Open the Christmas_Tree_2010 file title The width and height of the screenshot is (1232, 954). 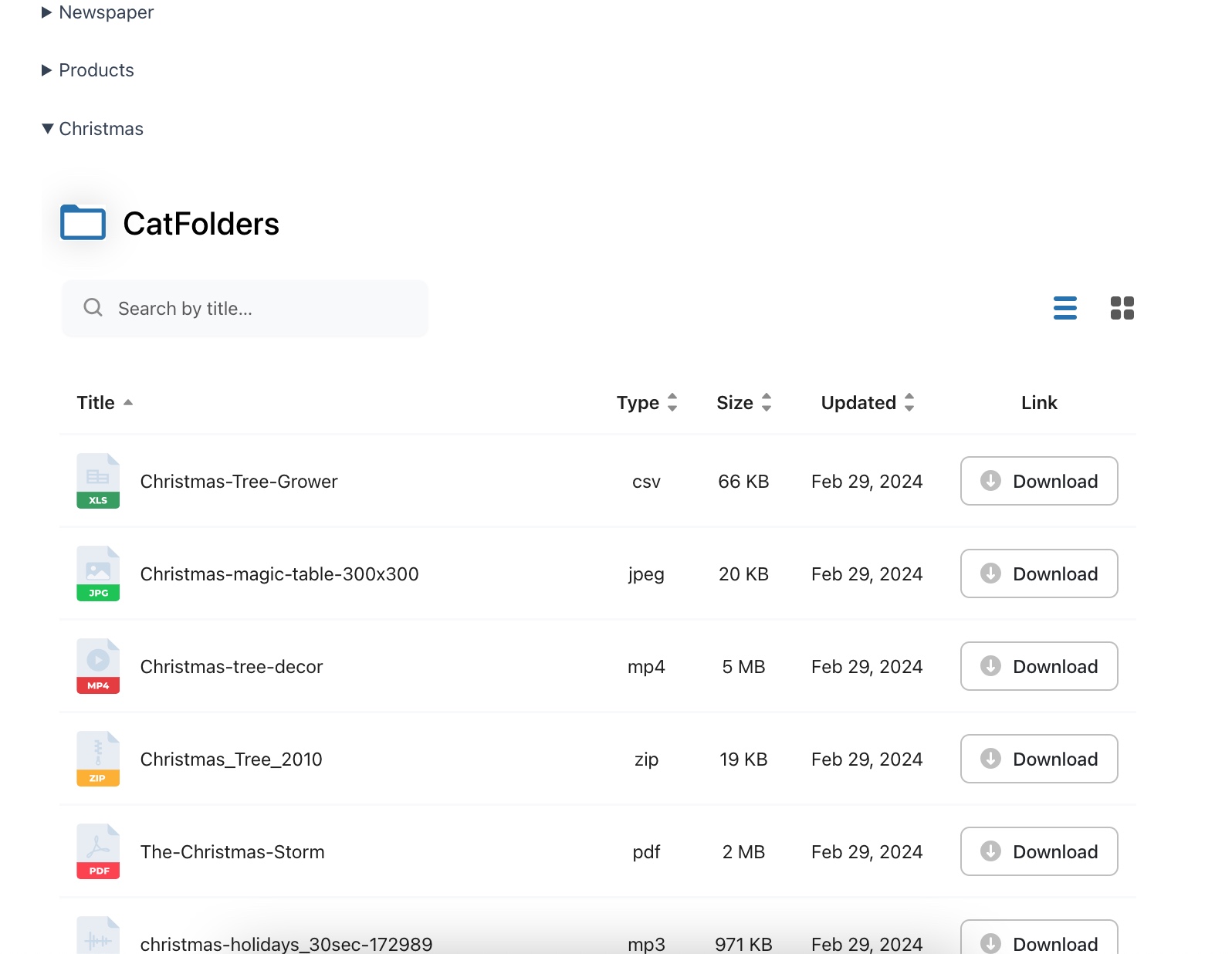[231, 759]
